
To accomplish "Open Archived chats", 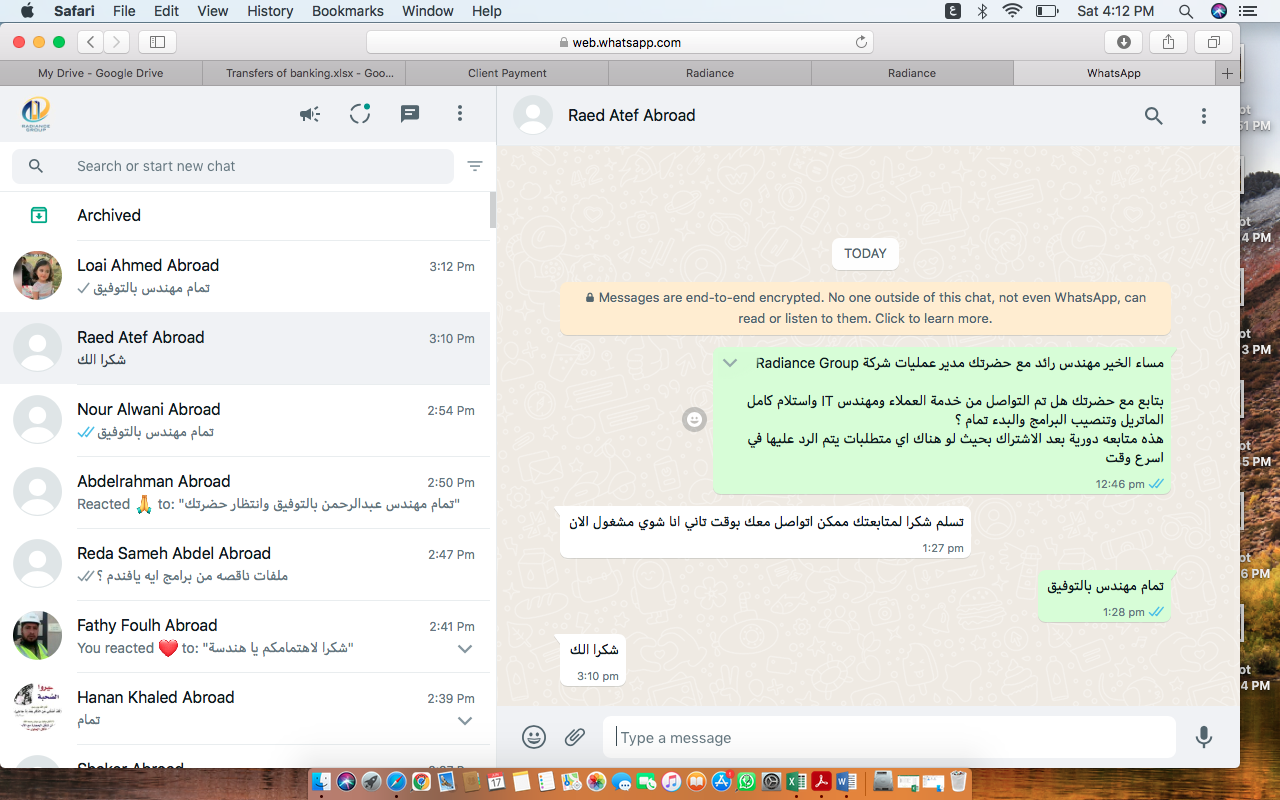I will tap(245, 215).
